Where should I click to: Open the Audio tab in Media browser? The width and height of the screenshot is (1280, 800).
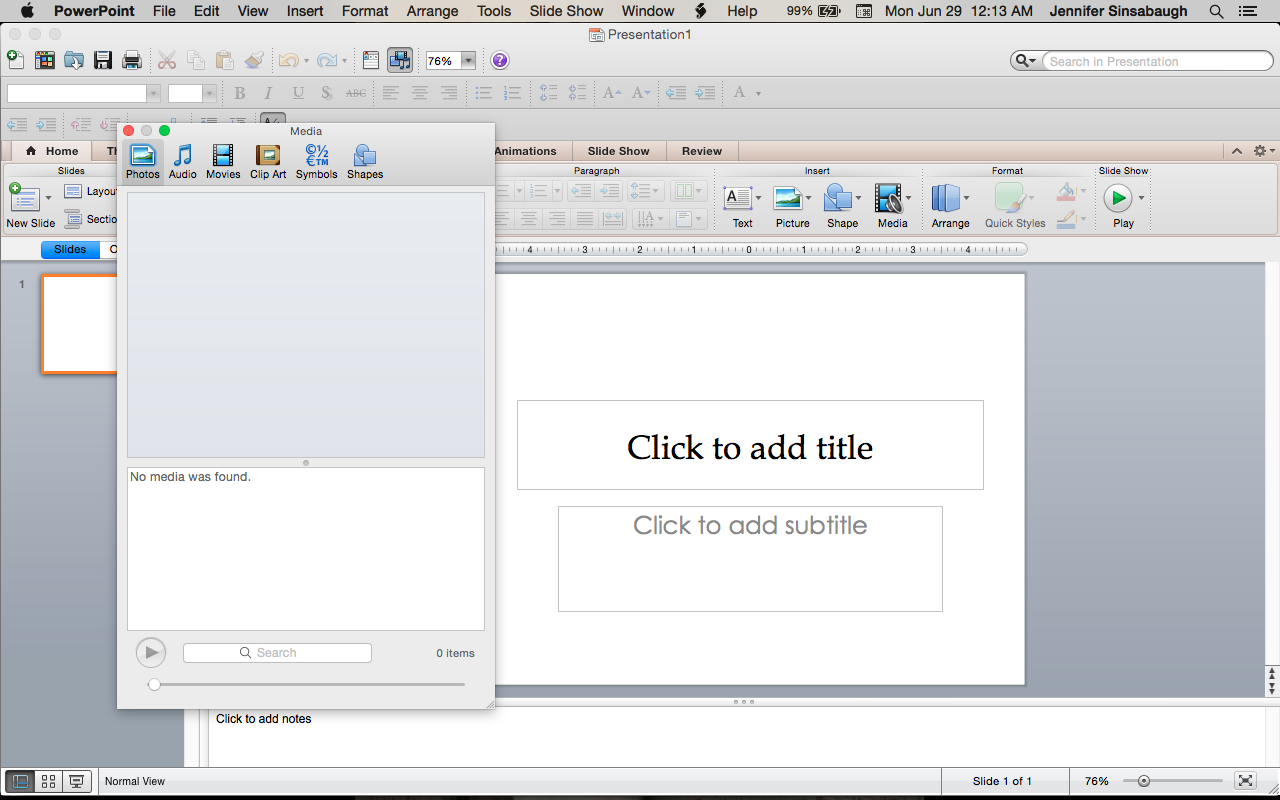[x=183, y=162]
